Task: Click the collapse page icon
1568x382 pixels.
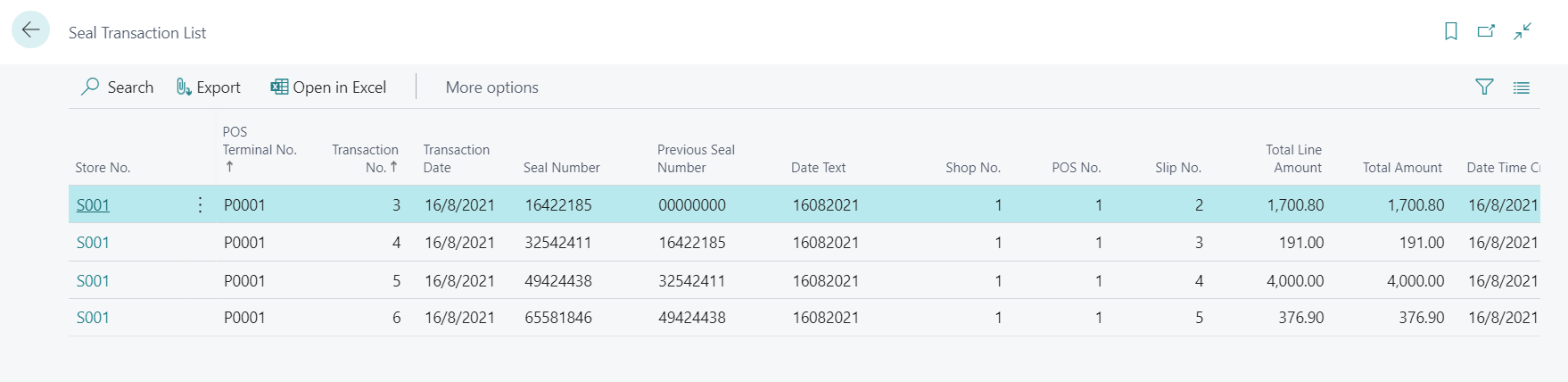Action: [1523, 31]
